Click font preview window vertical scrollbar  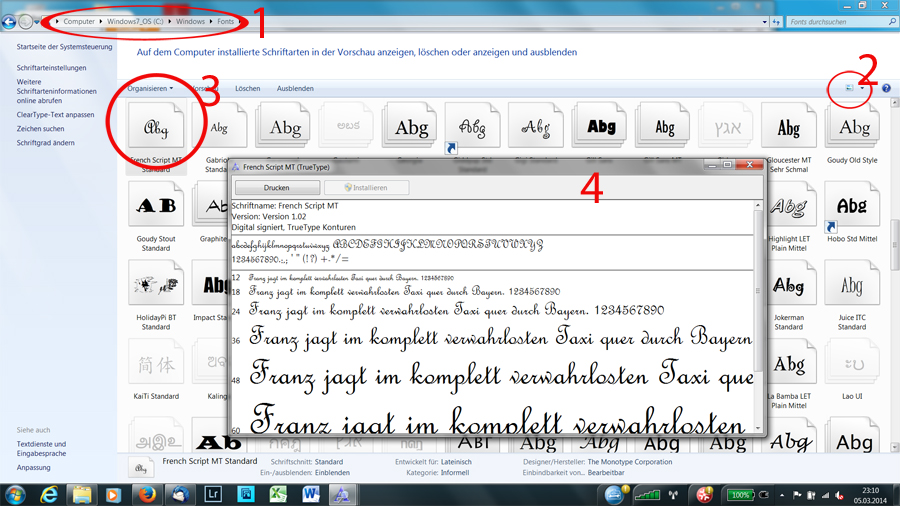pyautogui.click(x=758, y=290)
